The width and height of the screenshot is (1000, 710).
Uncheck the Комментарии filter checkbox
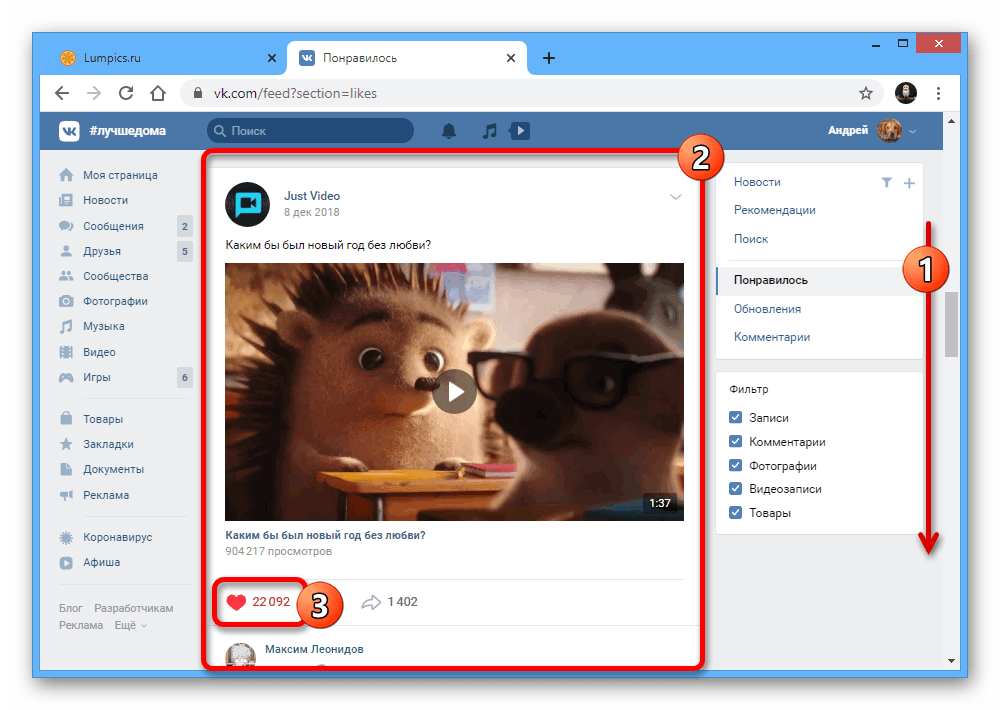coord(735,441)
